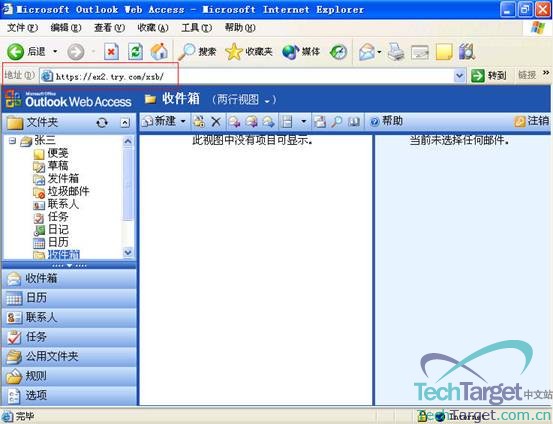553x424 pixels.
Task: Open the 工具(T) menu
Action: 196,28
